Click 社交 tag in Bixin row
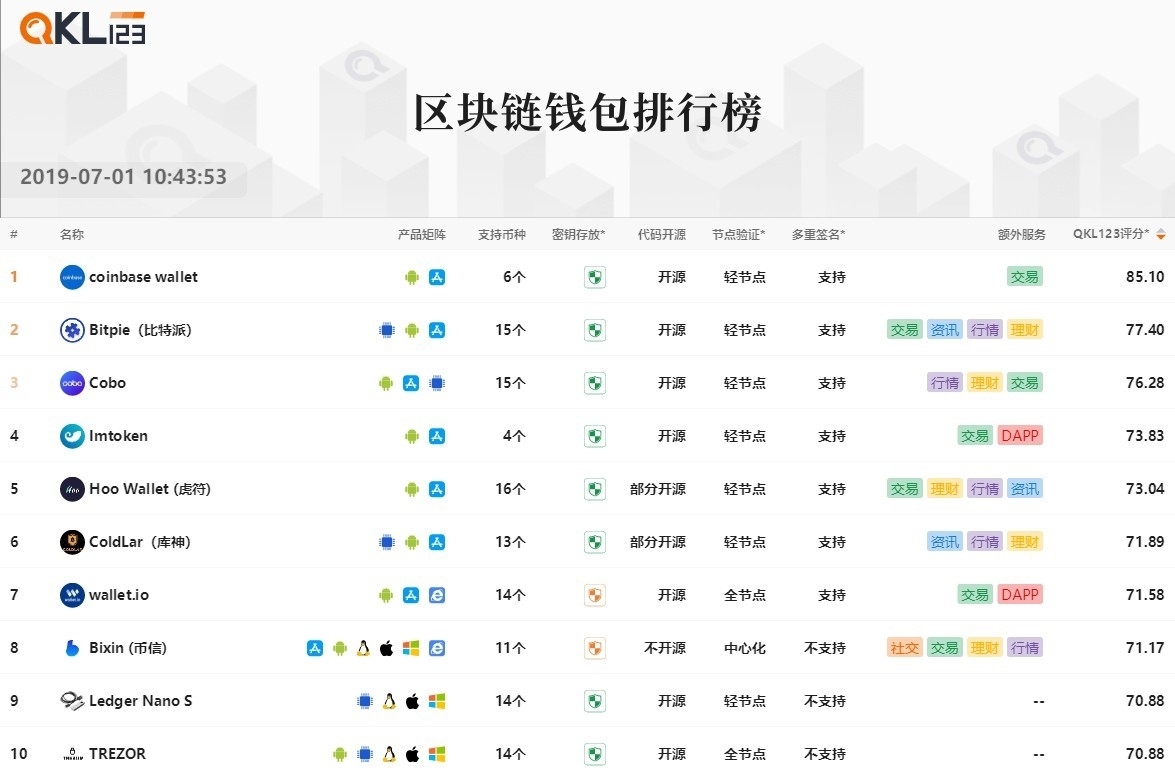 point(904,647)
